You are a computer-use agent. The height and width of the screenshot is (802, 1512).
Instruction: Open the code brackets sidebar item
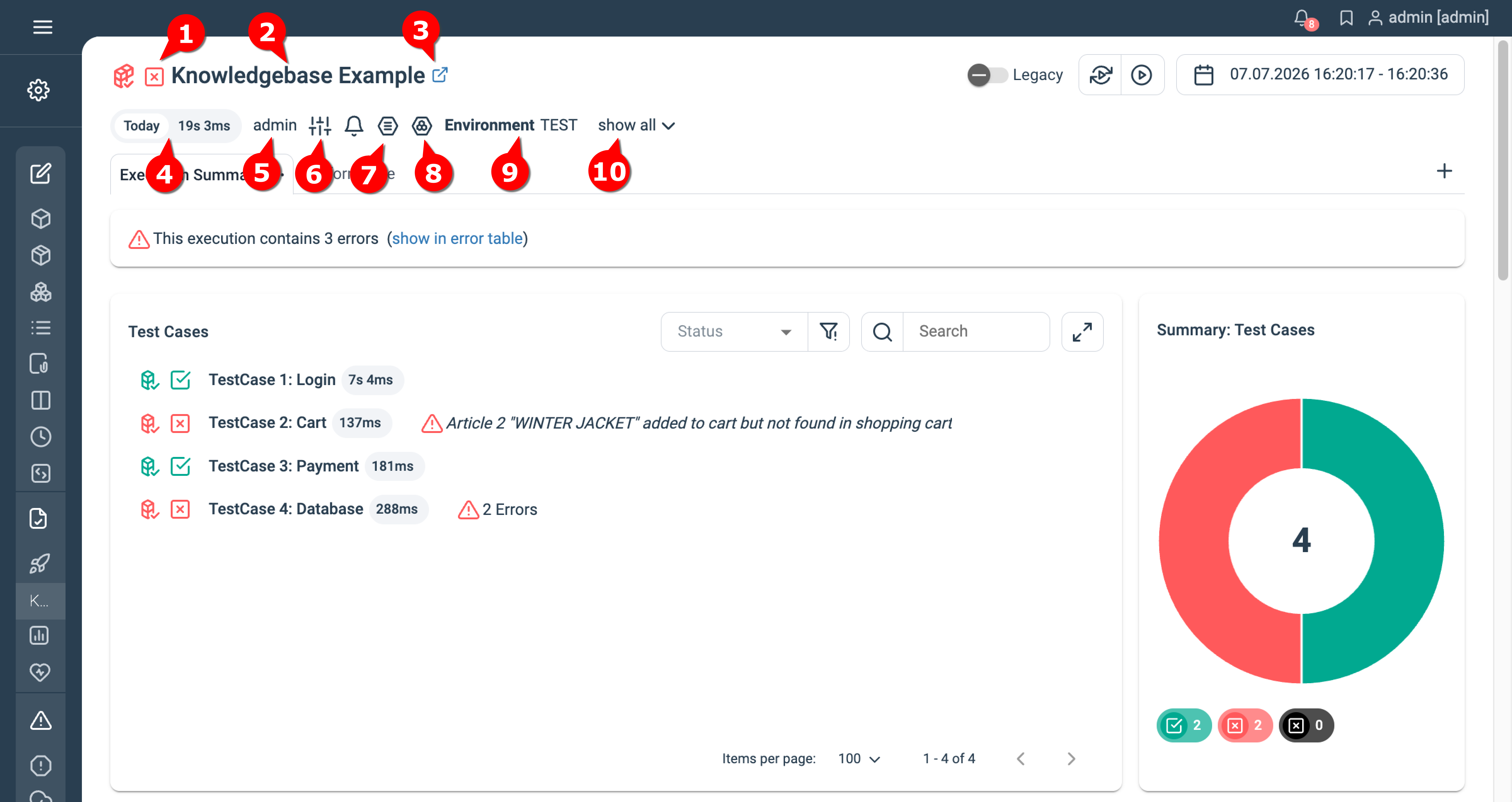[41, 473]
